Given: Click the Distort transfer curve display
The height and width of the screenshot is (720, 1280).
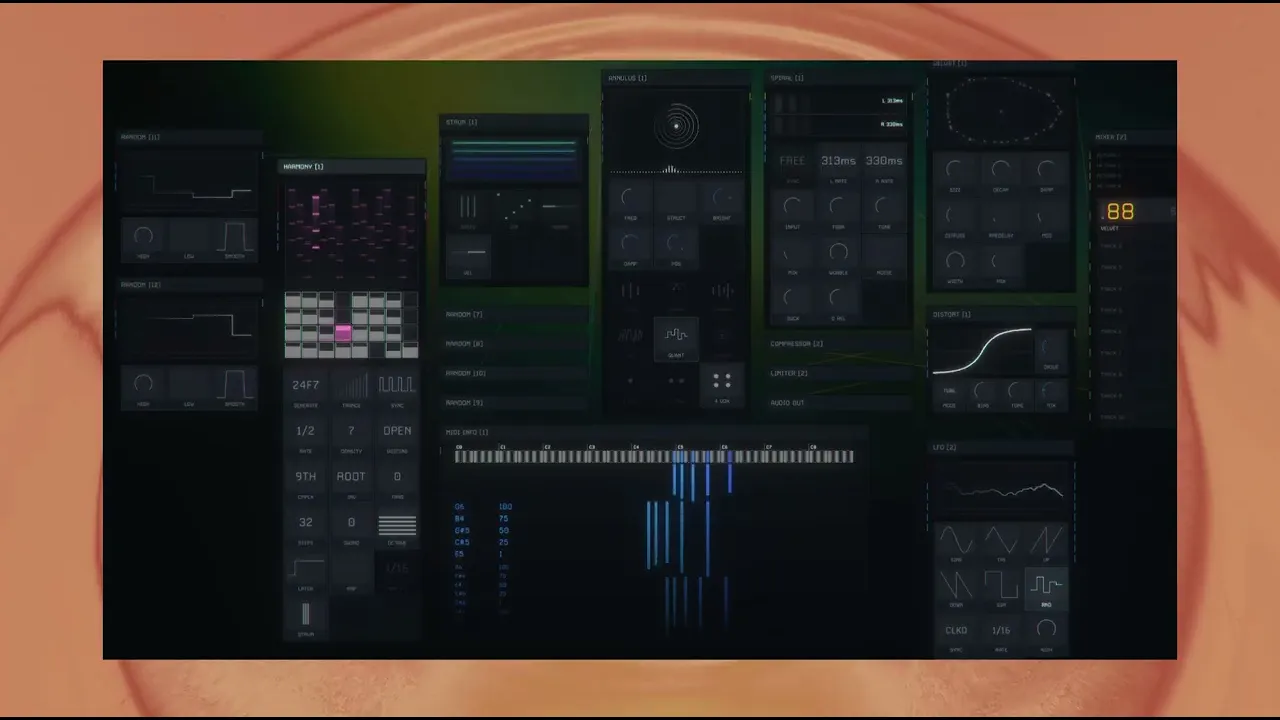Looking at the screenshot, I should [981, 351].
